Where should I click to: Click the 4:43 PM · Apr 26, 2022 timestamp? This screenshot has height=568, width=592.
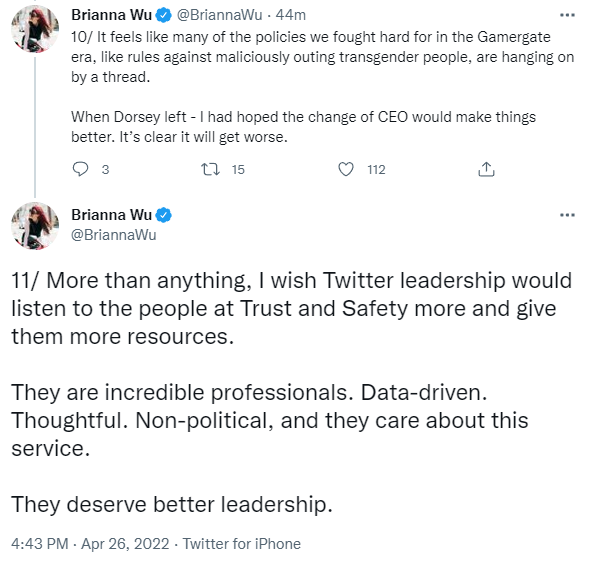coord(90,544)
